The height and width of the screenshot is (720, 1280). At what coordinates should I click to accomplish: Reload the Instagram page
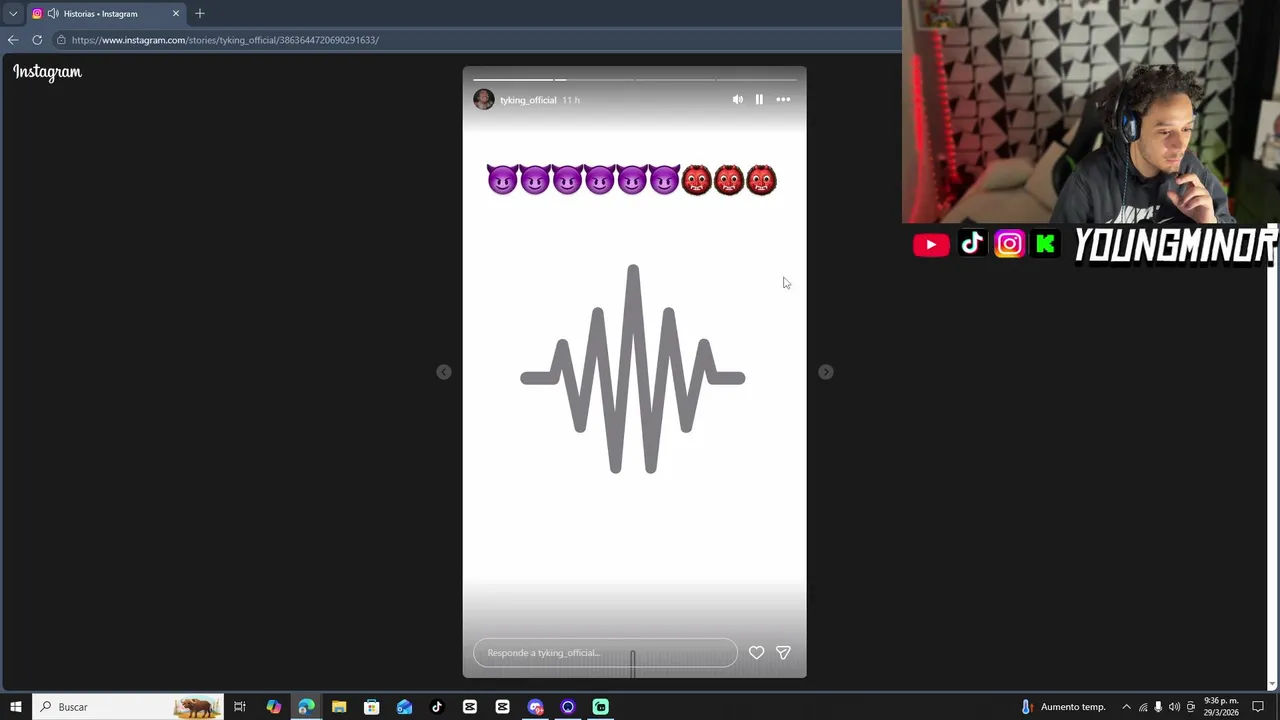(37, 40)
